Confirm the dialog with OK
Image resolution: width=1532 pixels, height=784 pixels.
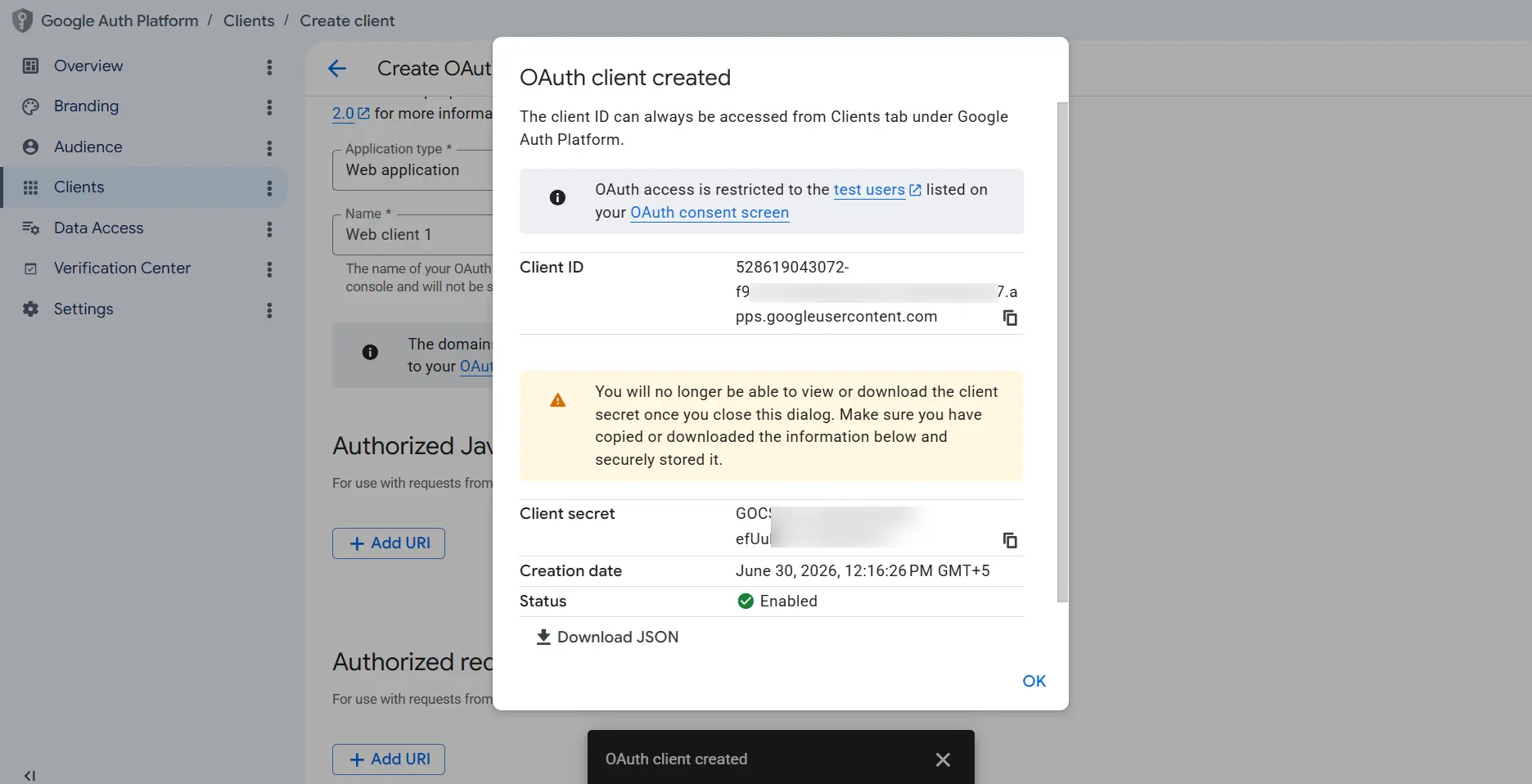(1034, 681)
